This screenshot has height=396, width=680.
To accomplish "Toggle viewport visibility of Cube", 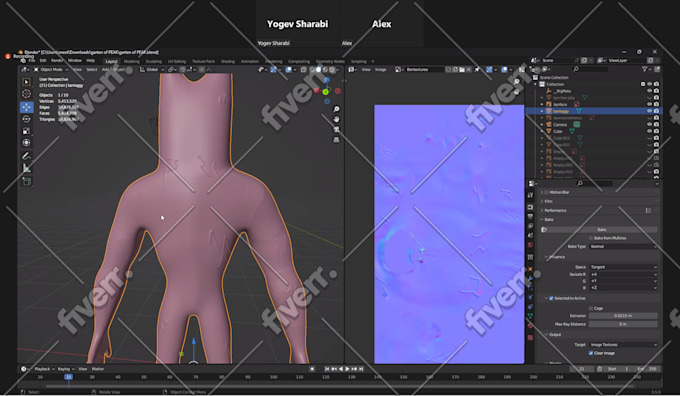I will pos(650,131).
